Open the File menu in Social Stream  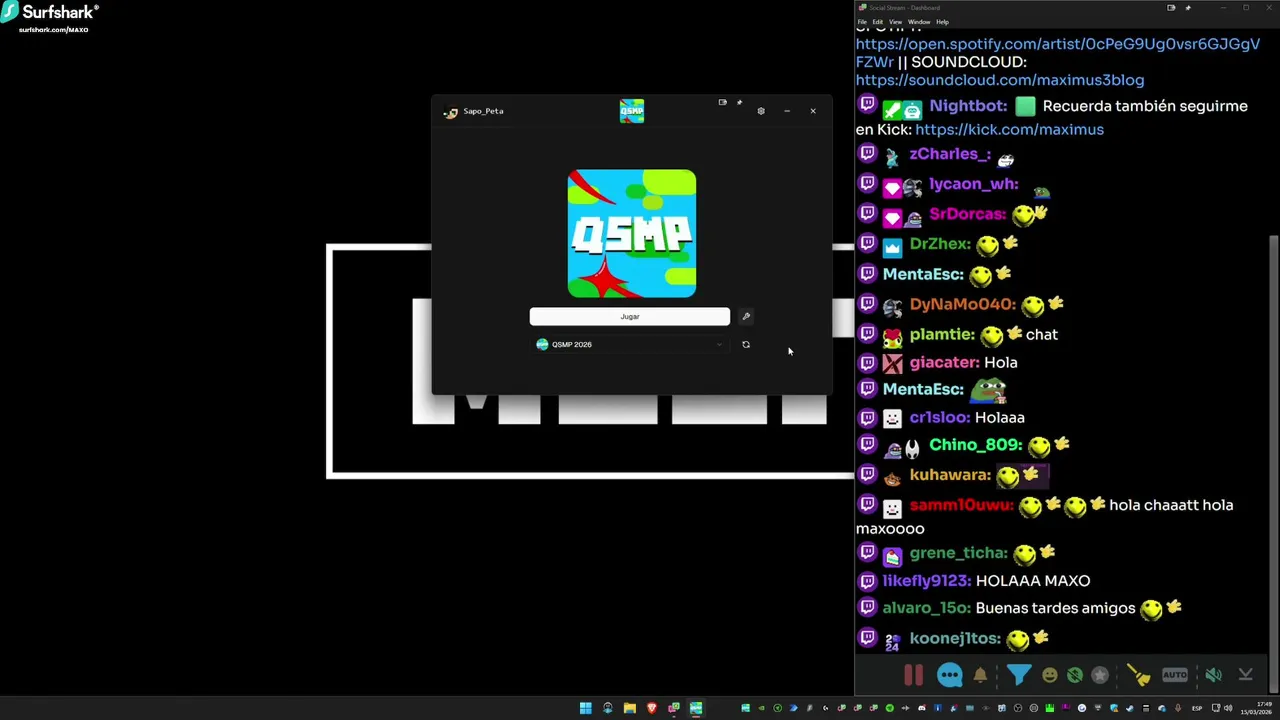coord(862,22)
